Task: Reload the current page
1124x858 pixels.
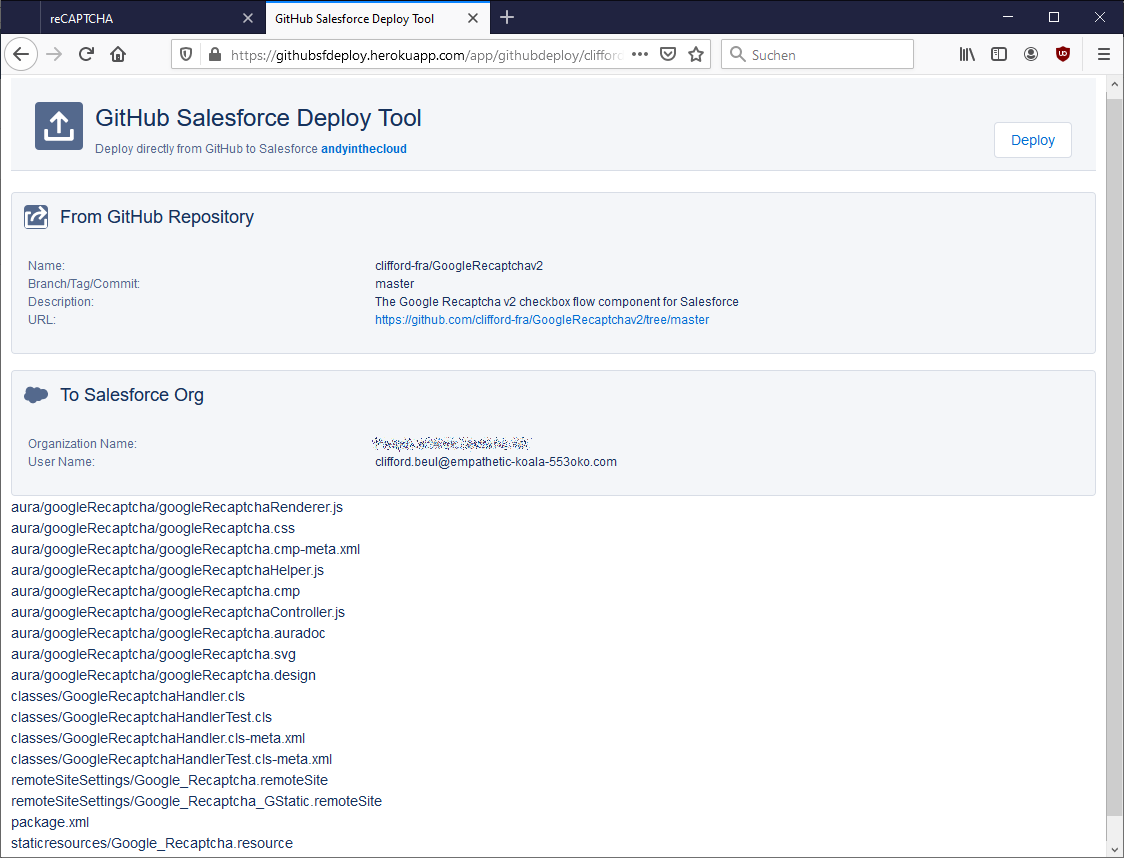Action: pos(86,54)
